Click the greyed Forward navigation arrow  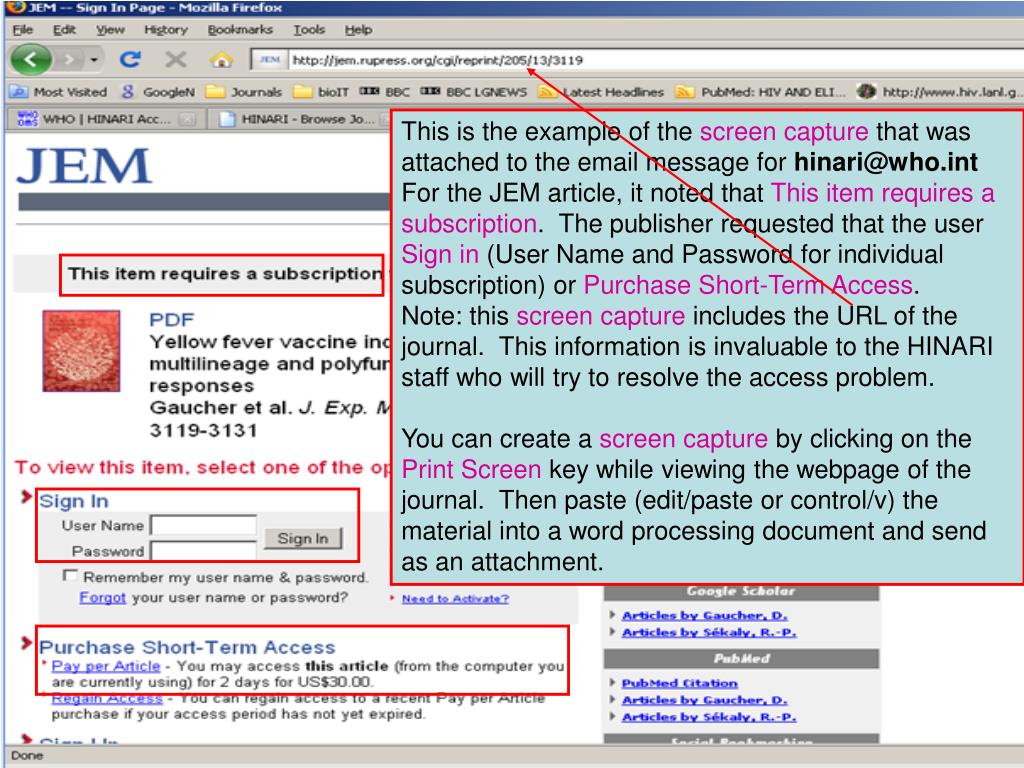[68, 60]
